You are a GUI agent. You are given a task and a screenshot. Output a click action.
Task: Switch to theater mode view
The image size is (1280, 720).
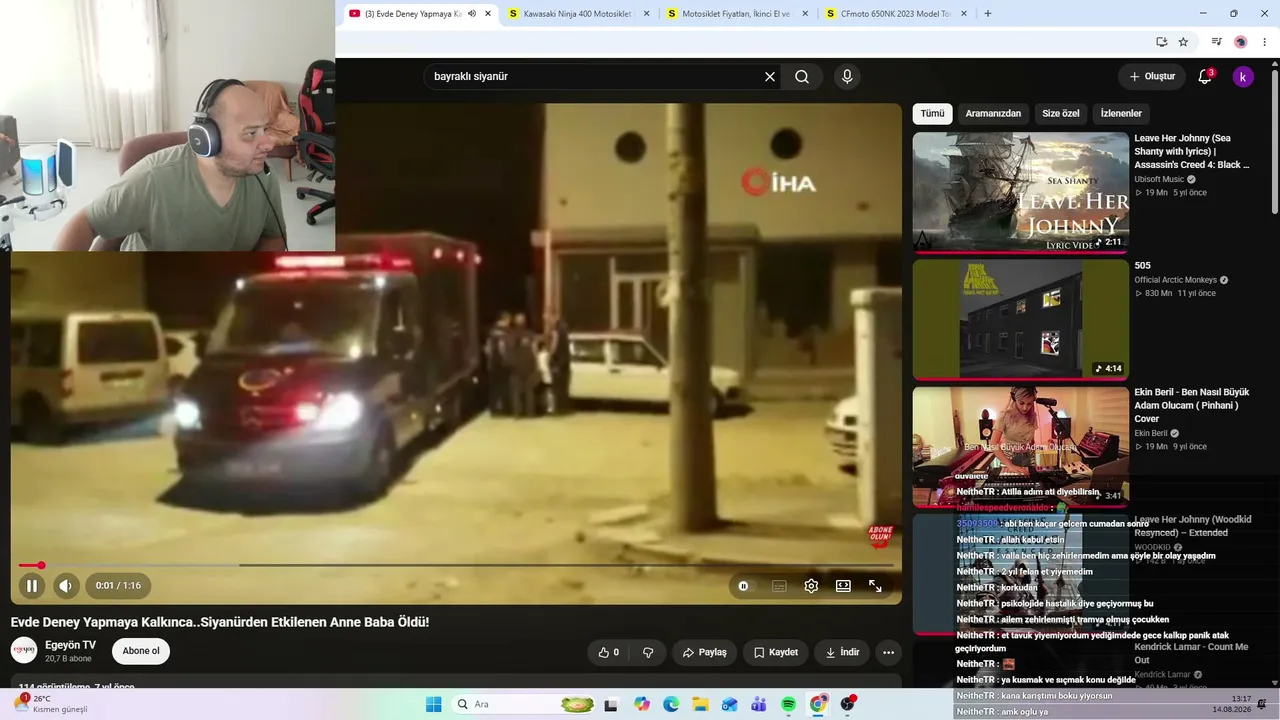[x=843, y=586]
